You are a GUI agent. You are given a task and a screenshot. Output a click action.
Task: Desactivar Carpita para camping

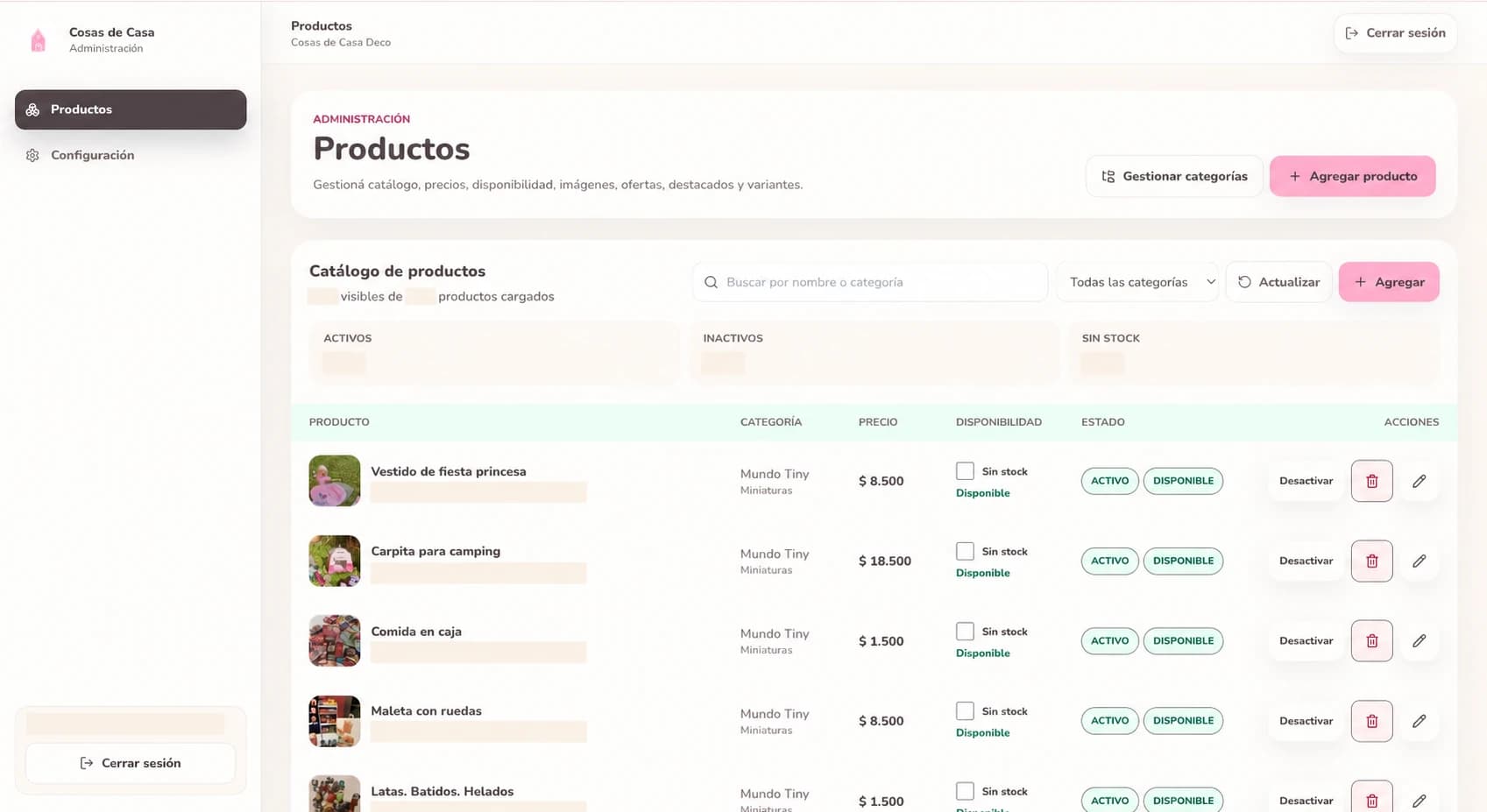1306,561
